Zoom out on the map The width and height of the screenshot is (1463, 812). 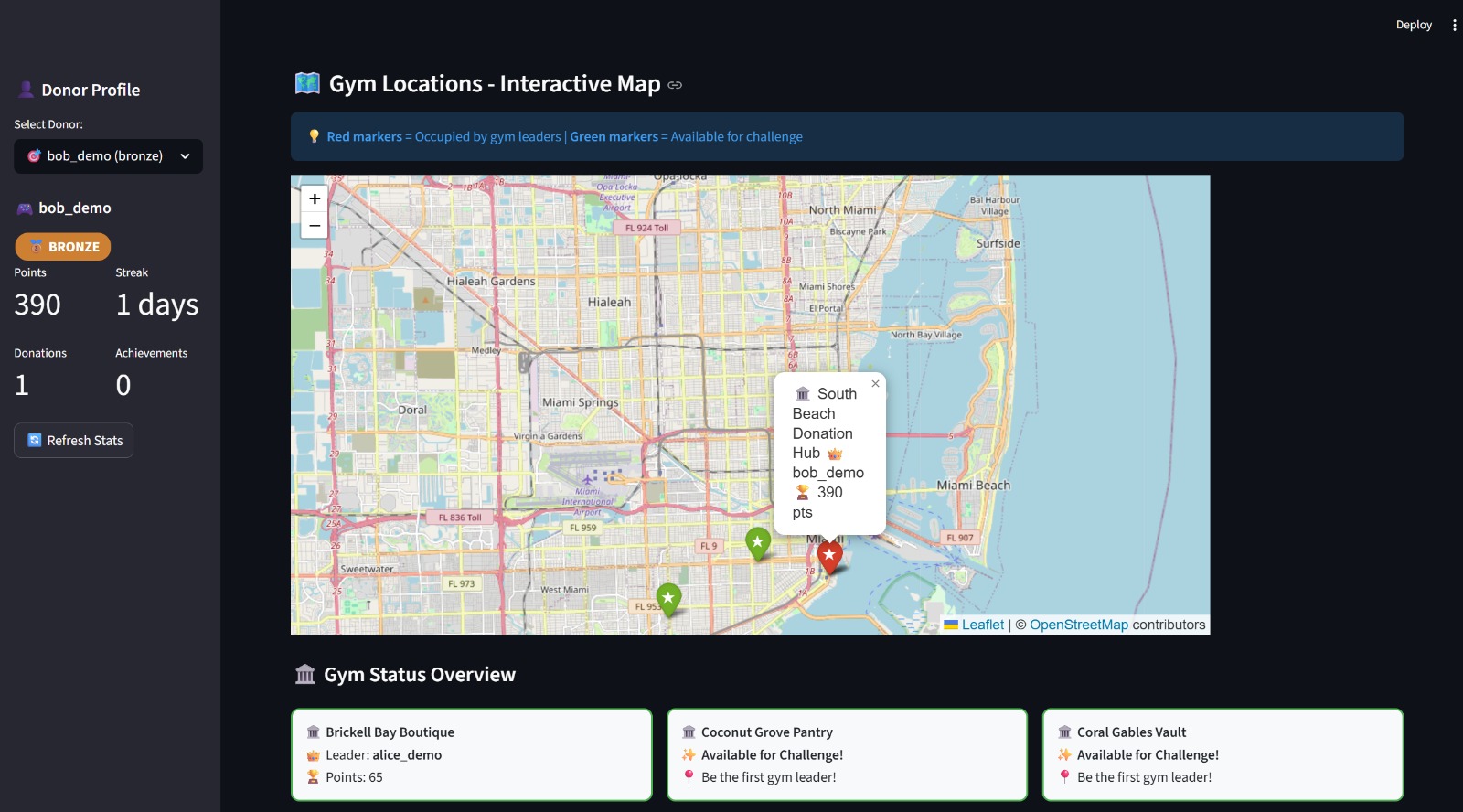coord(315,225)
